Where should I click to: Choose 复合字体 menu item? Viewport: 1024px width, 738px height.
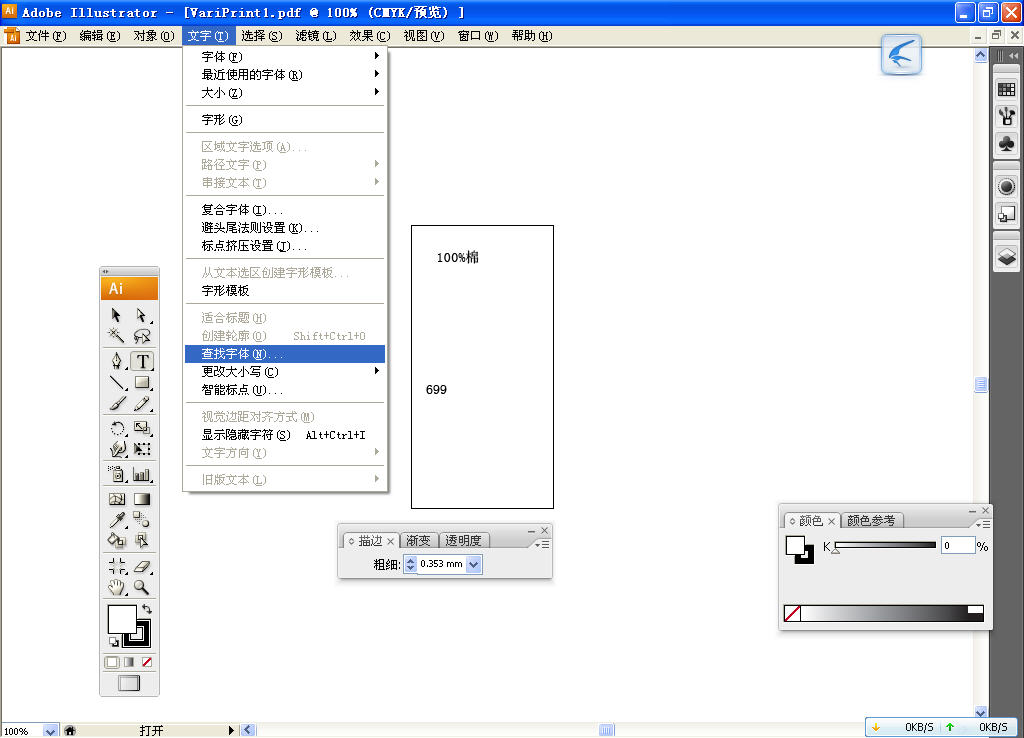tap(285, 210)
